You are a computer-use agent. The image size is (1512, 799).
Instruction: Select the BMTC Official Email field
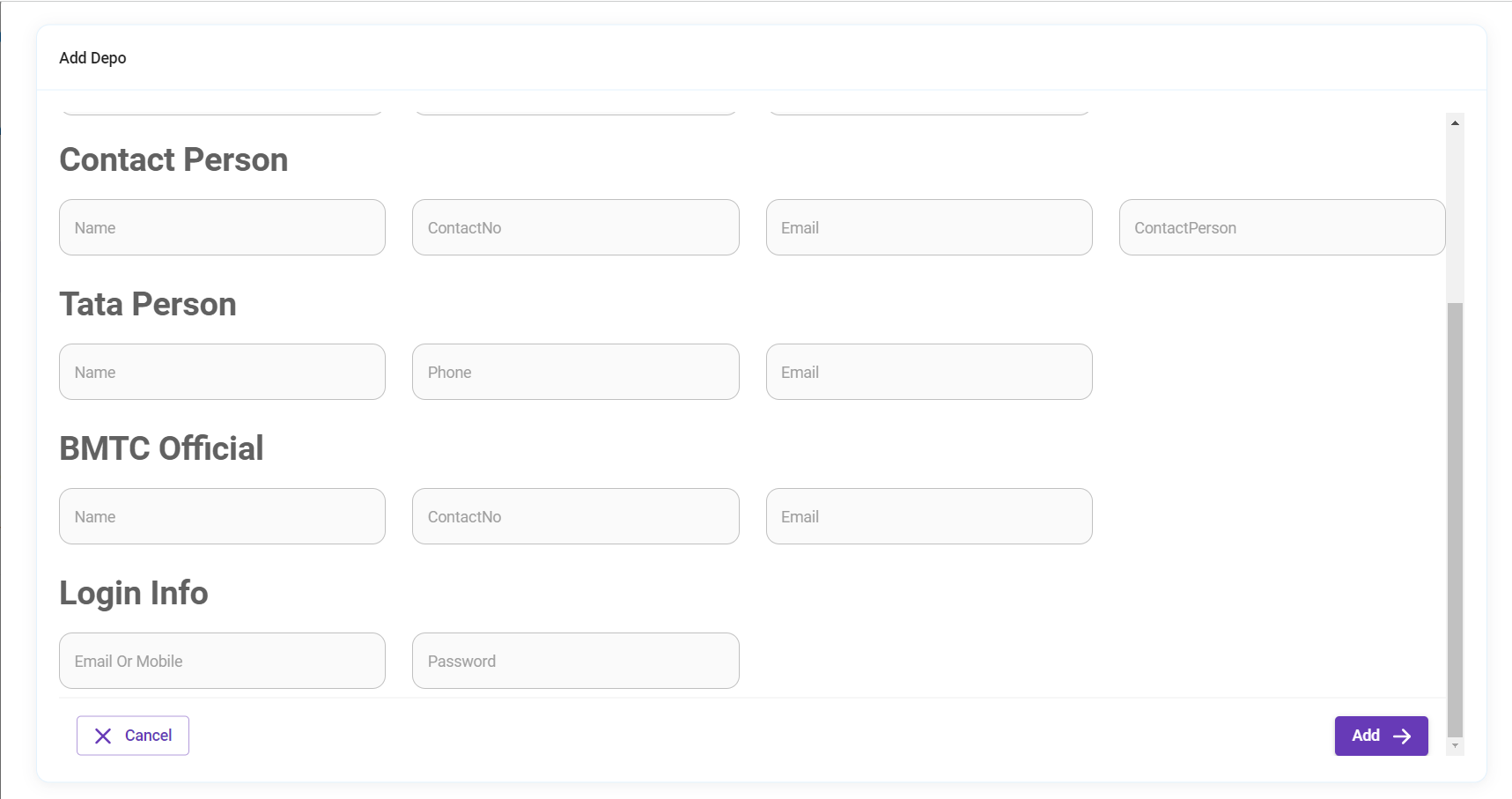929,517
